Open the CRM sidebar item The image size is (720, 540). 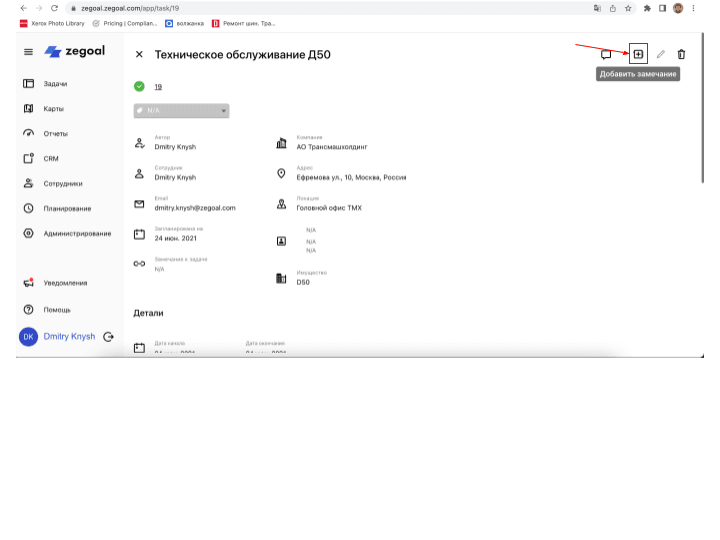pos(50,158)
